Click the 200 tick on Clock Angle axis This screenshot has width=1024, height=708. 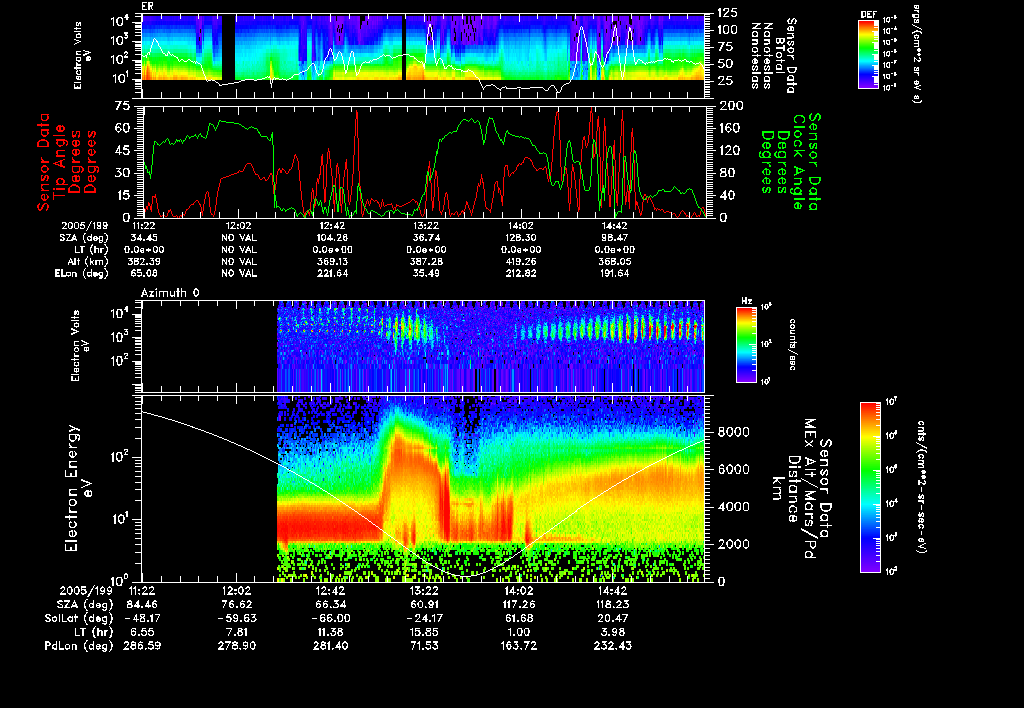(730, 106)
